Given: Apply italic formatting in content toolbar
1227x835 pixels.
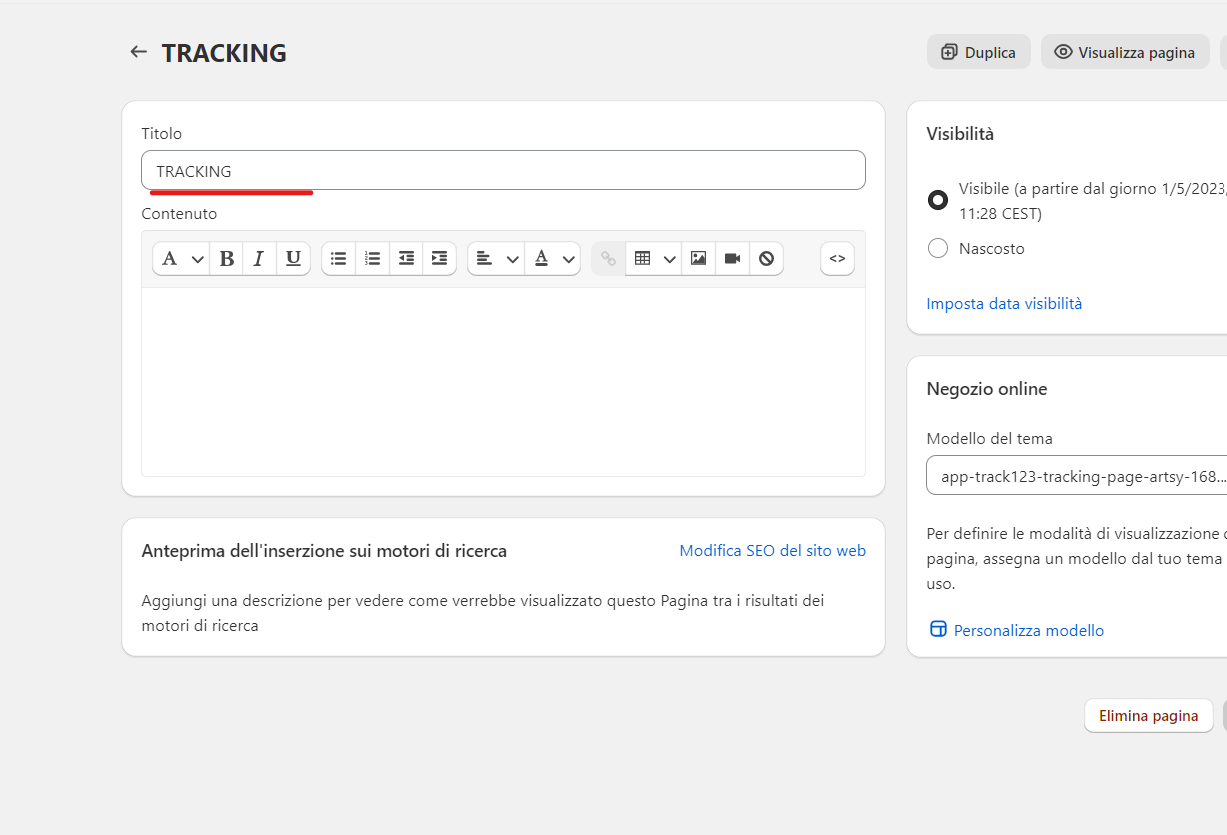Looking at the screenshot, I should pos(259,258).
